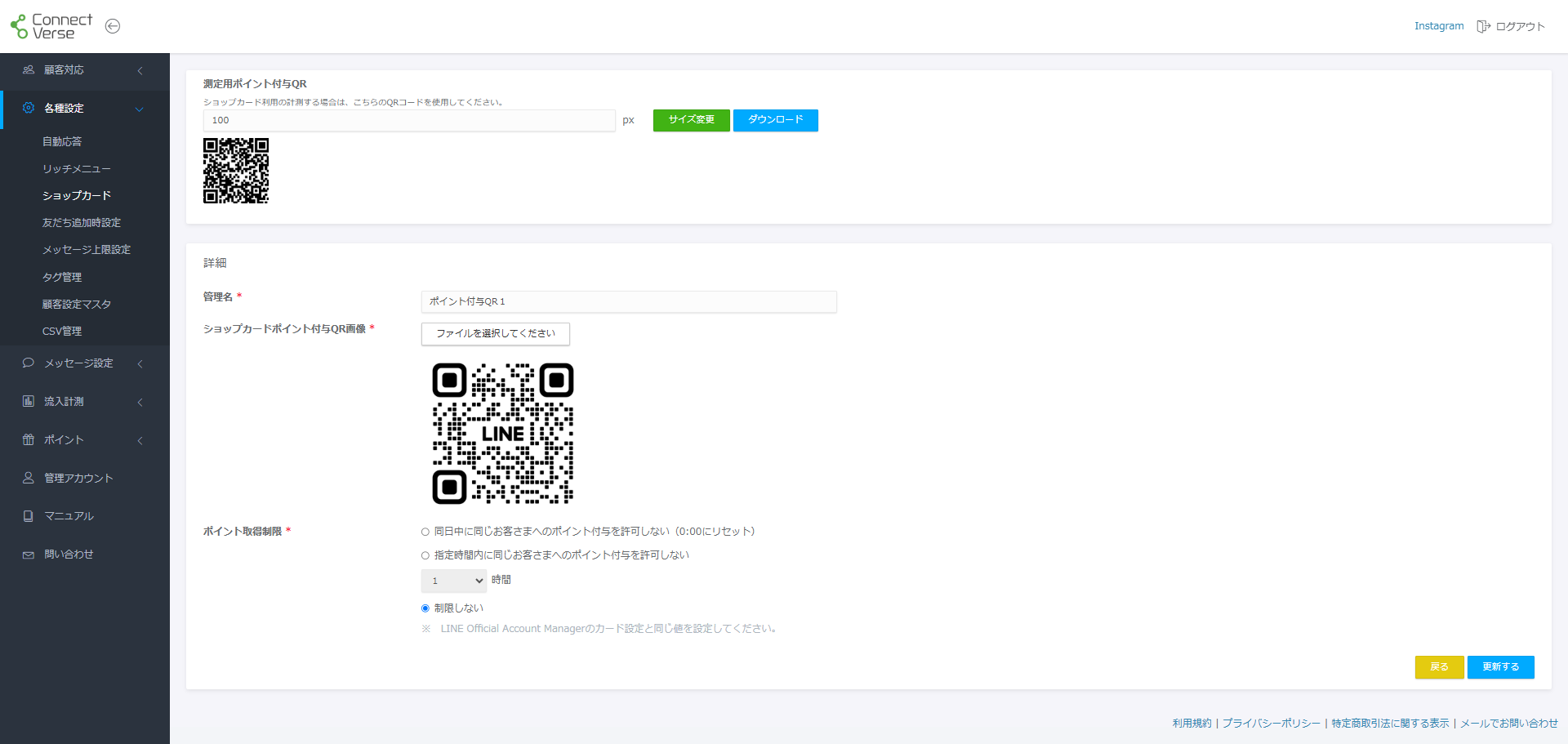
Task: Open the 管理アカウント menu item
Action: click(x=78, y=478)
